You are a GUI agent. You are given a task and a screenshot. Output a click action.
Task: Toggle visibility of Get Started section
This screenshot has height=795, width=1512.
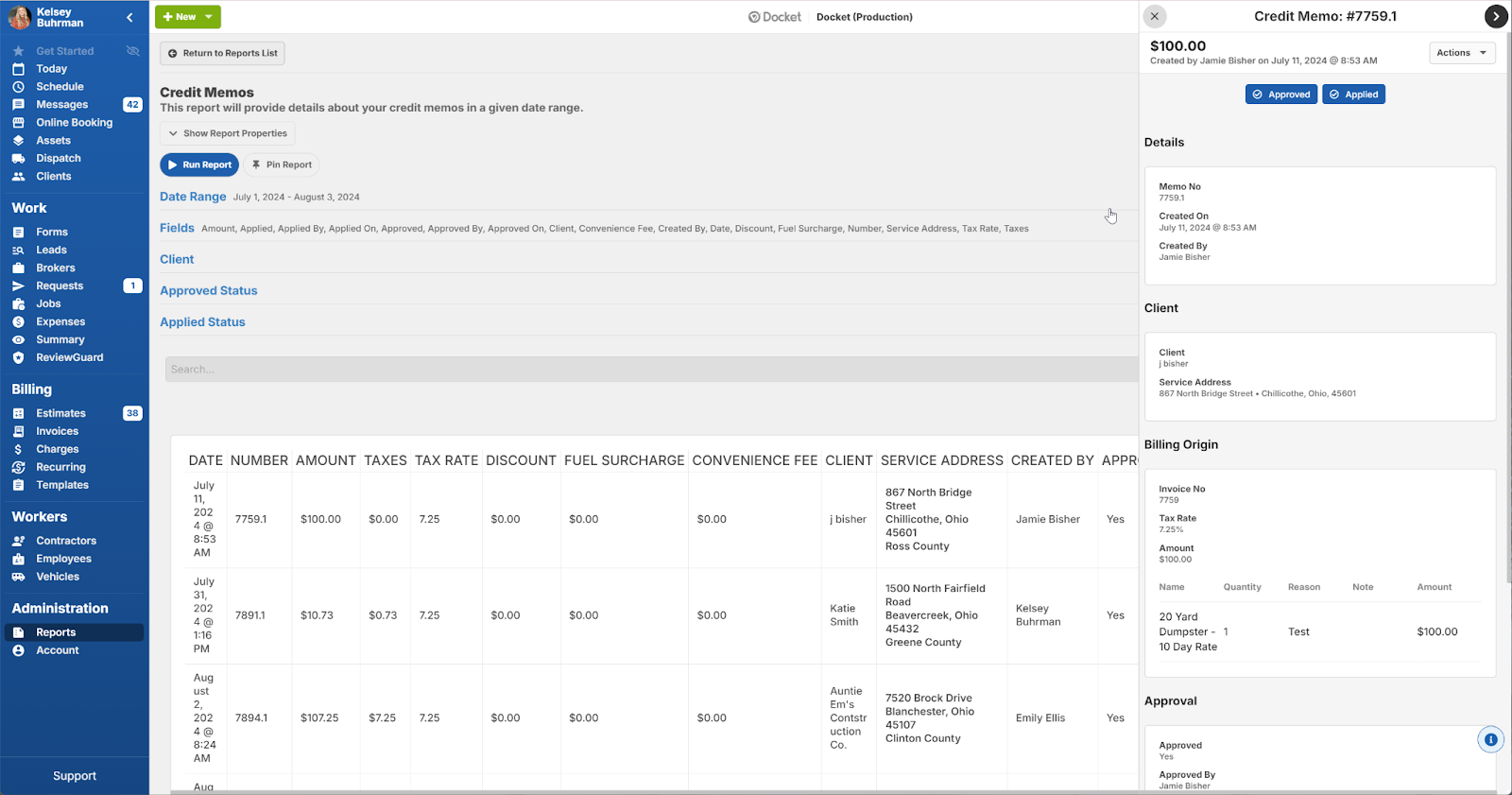pos(133,51)
